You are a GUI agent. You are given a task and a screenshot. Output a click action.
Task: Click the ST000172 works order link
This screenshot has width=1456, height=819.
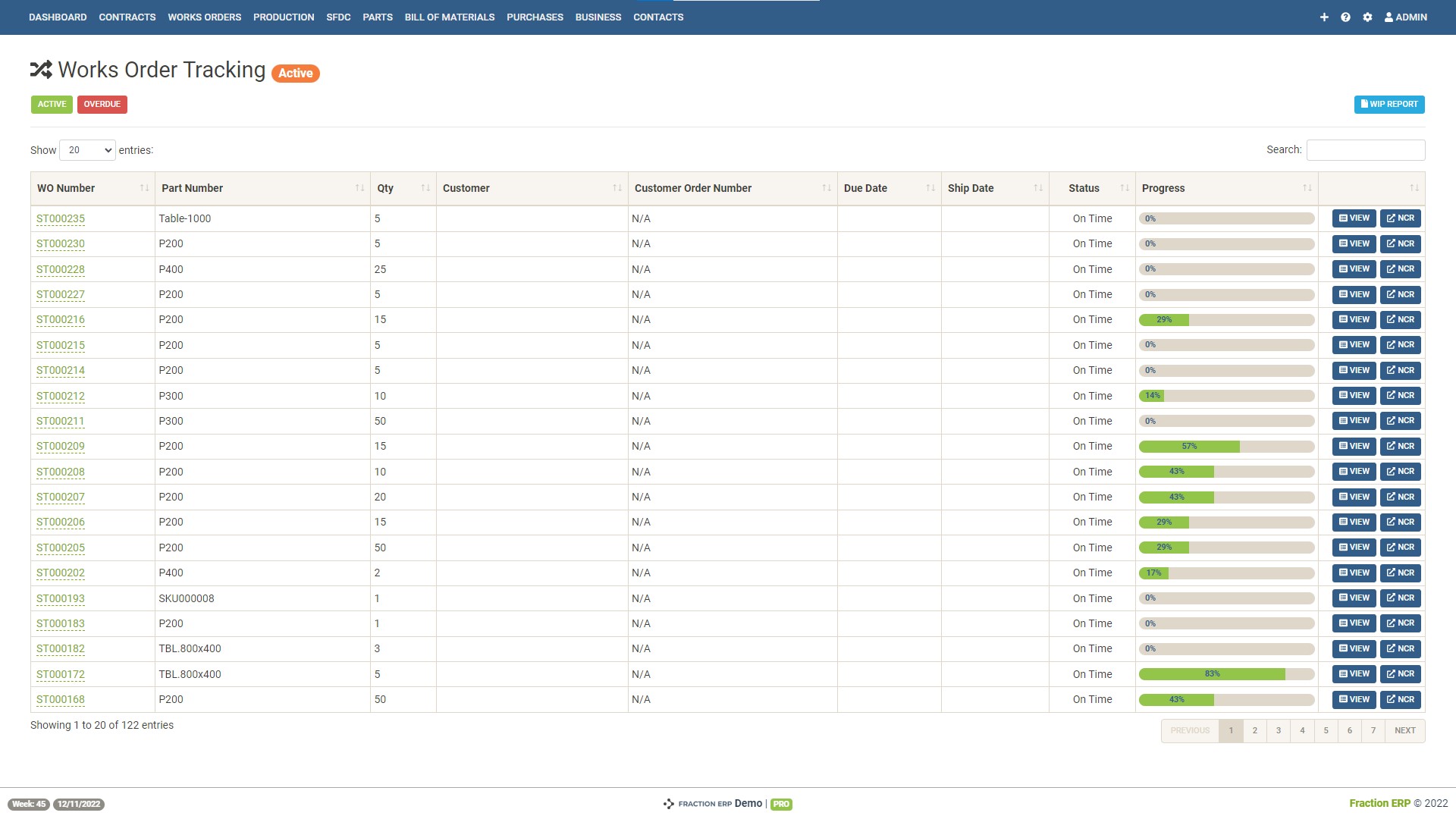tap(60, 674)
